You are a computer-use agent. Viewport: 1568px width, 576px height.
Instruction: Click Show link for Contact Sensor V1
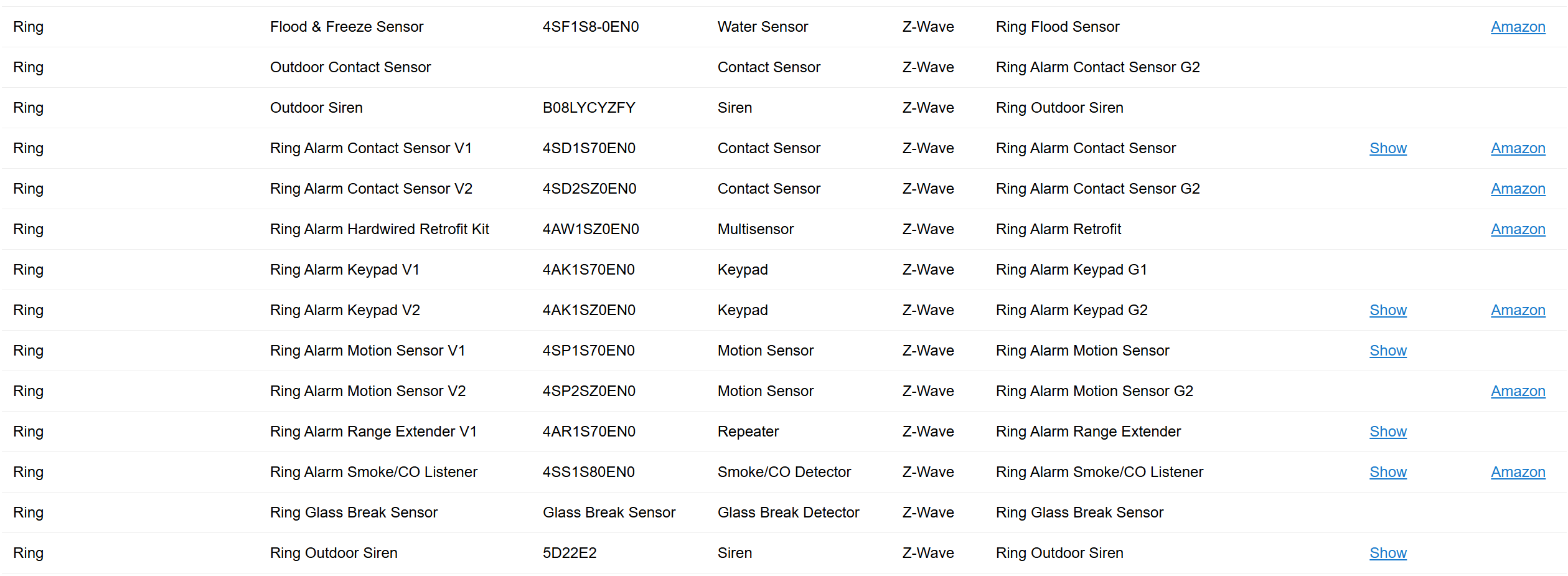coord(1387,148)
